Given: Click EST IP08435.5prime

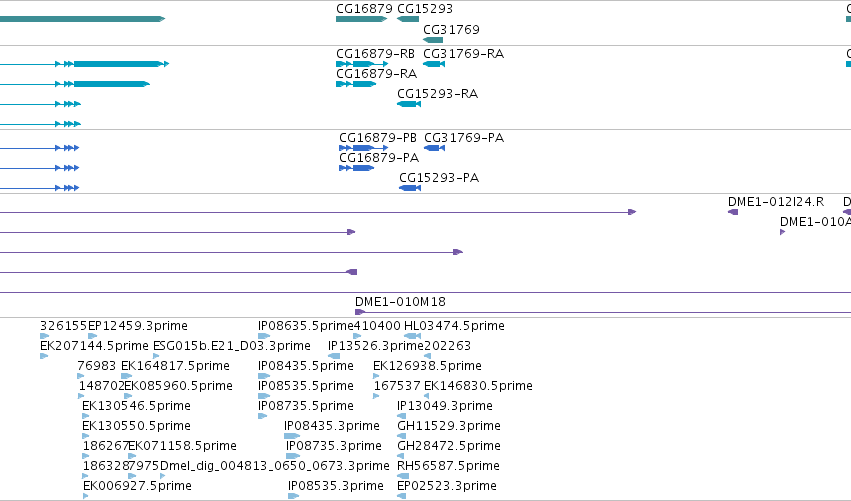Looking at the screenshot, I should coord(306,366).
